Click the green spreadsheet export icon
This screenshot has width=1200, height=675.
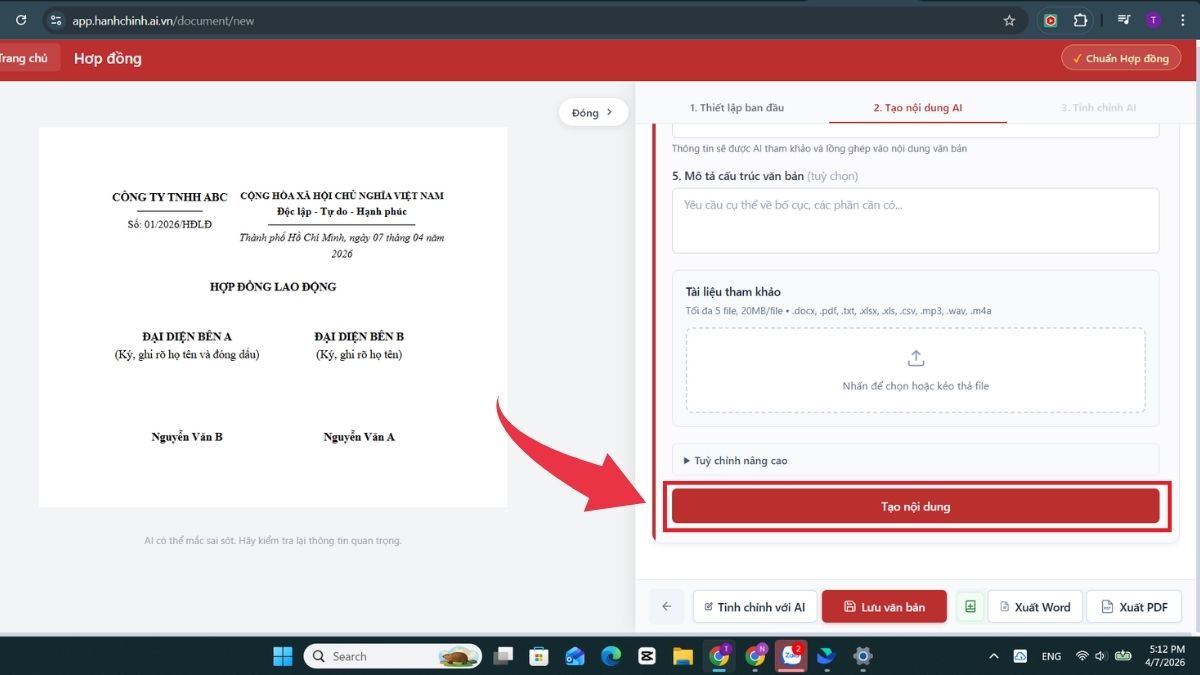(970, 606)
